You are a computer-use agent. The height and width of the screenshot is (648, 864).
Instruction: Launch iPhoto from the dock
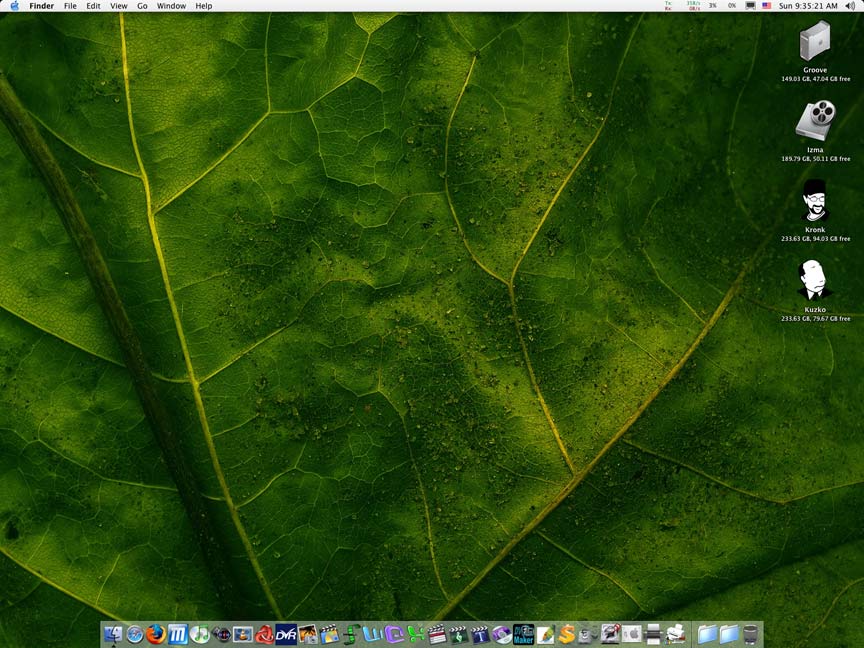pyautogui.click(x=308, y=634)
